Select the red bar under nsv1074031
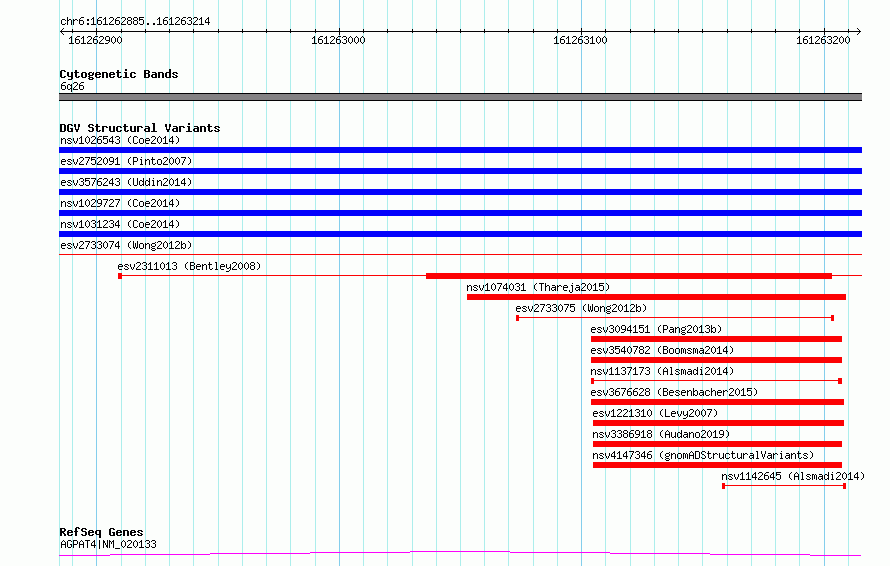The width and height of the screenshot is (890, 566). click(656, 297)
